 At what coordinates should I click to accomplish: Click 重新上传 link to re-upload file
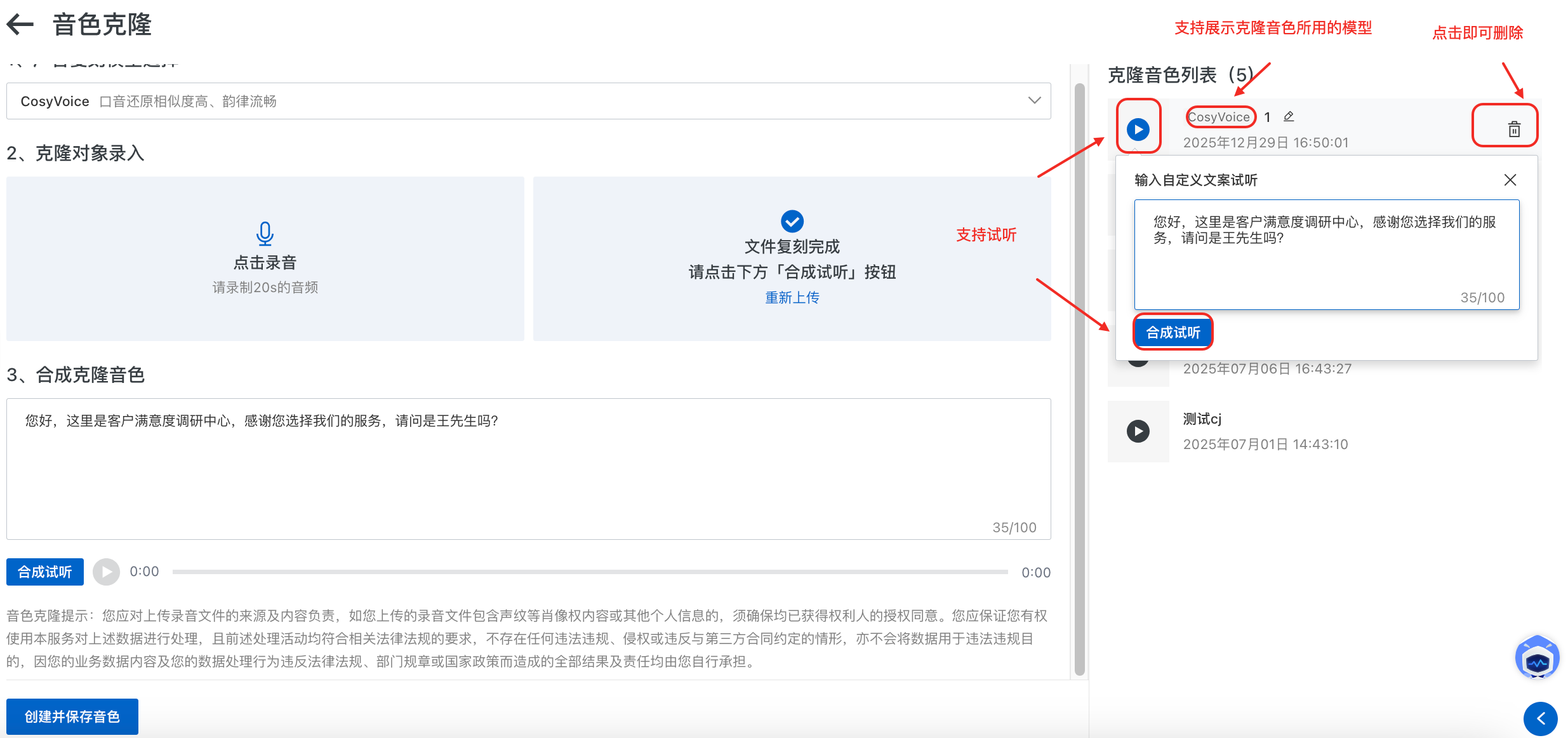pyautogui.click(x=792, y=297)
